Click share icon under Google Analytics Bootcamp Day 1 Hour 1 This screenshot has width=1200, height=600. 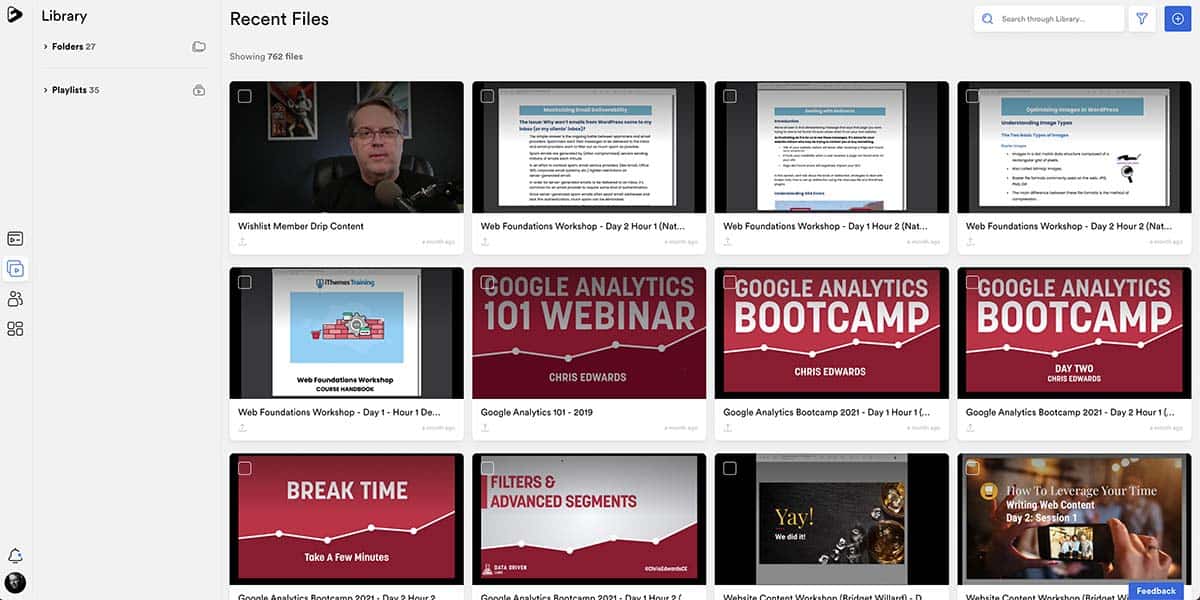coord(727,428)
